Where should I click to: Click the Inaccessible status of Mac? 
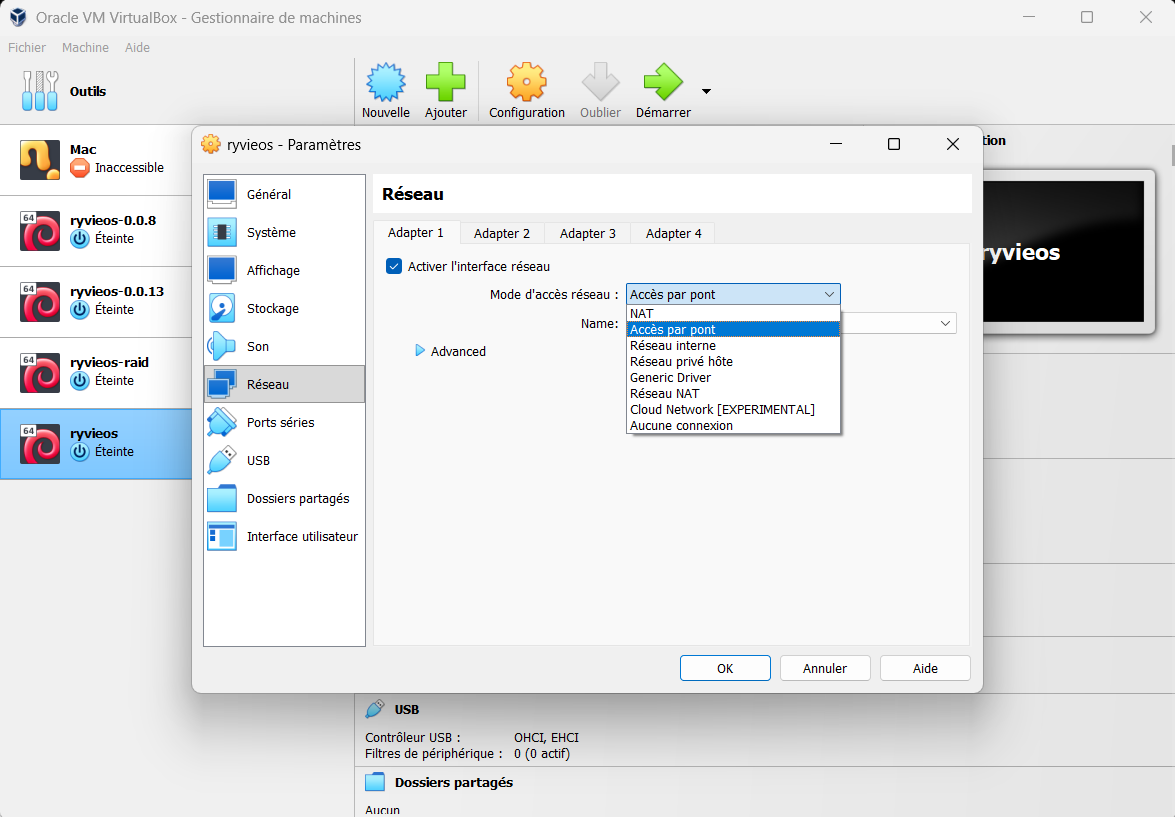129,167
